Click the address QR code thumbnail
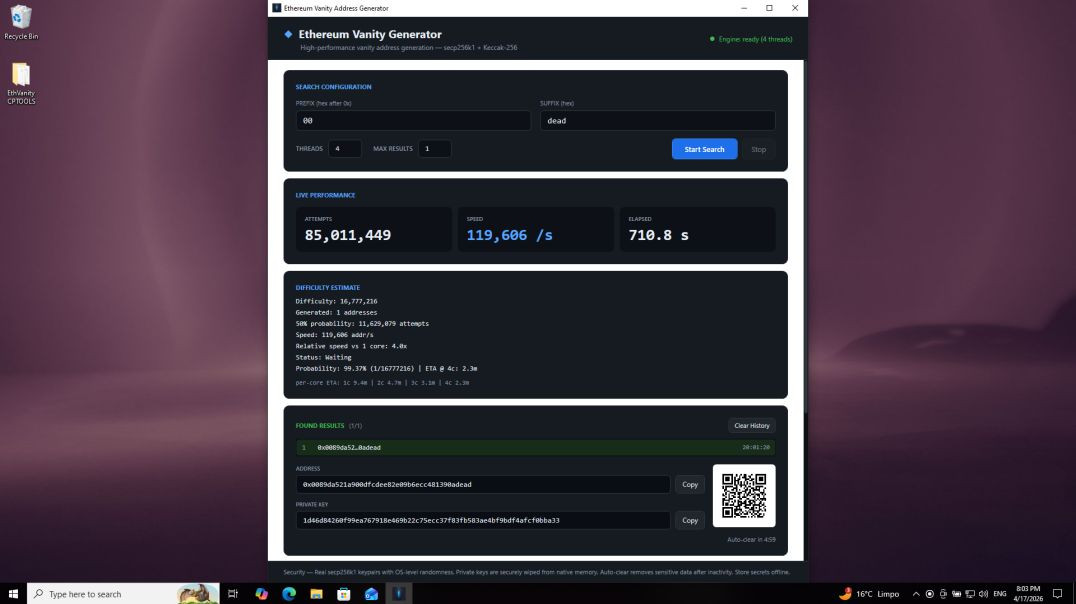 click(x=743, y=494)
